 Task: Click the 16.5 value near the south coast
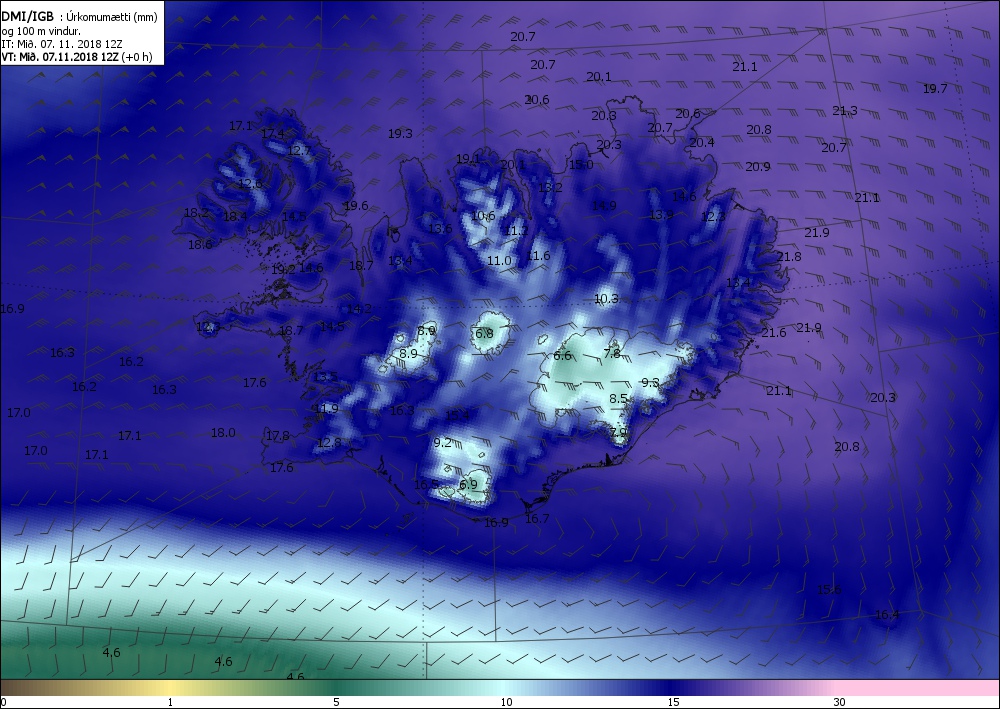[426, 485]
